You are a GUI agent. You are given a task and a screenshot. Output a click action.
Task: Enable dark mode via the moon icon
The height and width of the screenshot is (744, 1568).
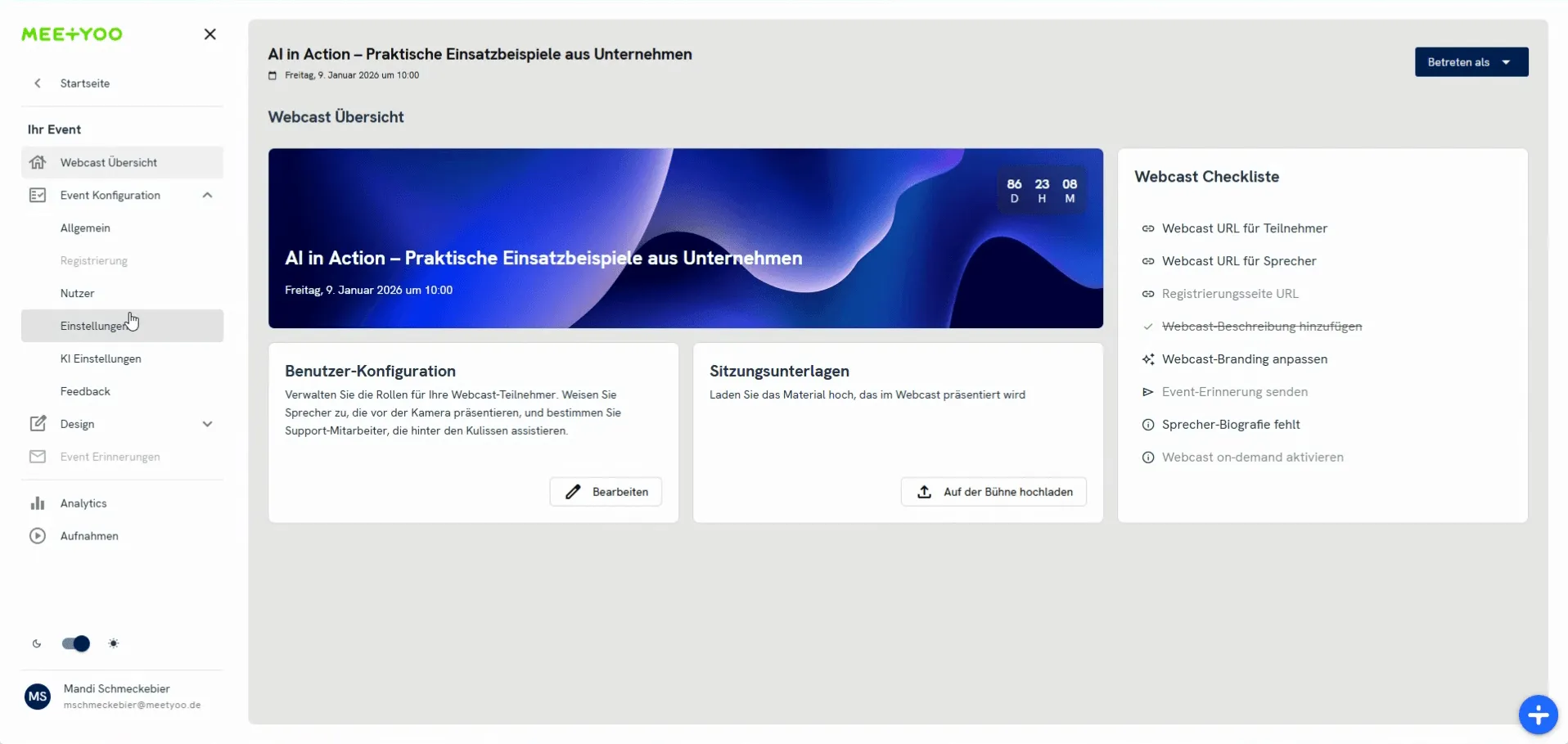click(x=37, y=643)
